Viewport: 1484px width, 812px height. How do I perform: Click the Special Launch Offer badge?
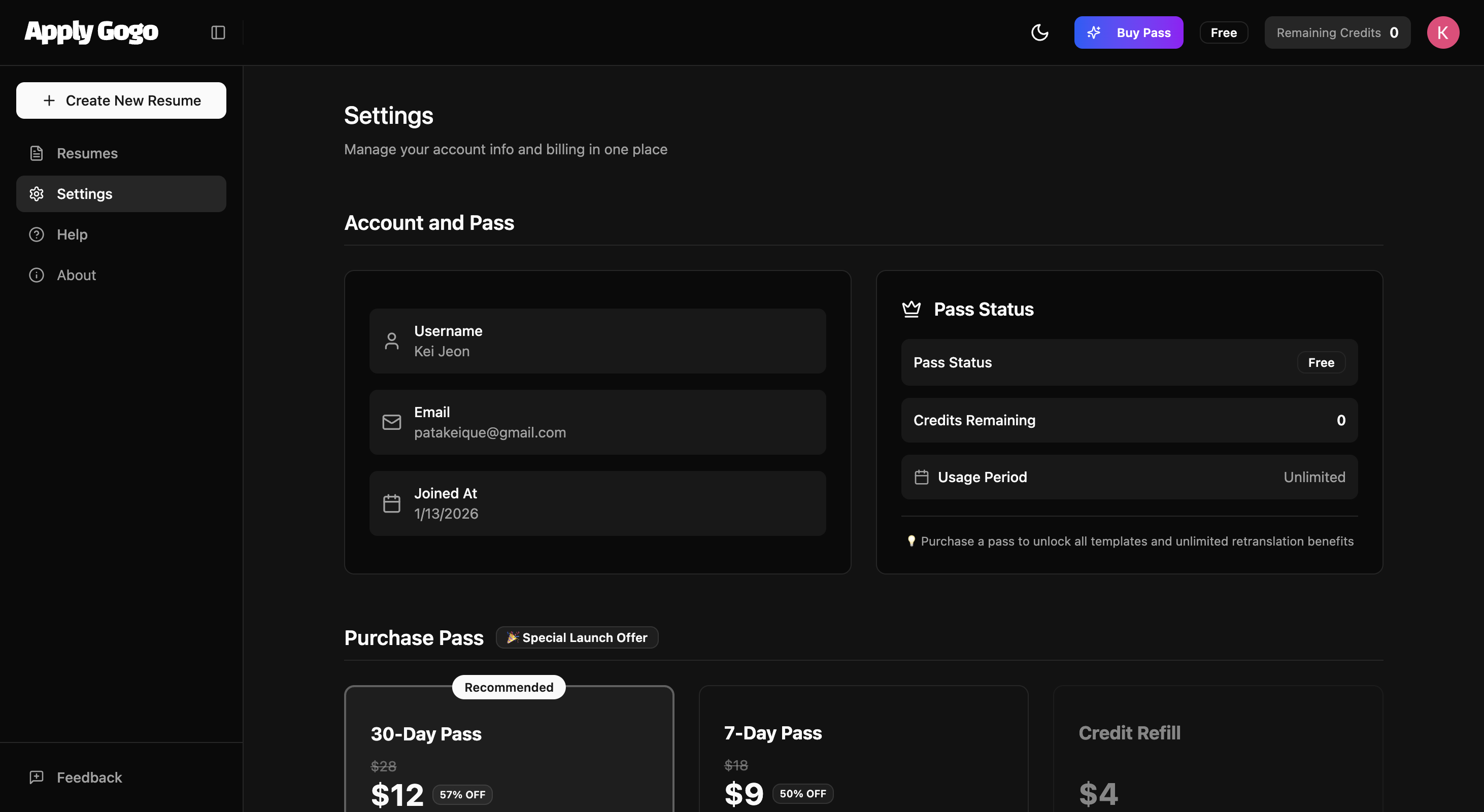click(x=577, y=637)
